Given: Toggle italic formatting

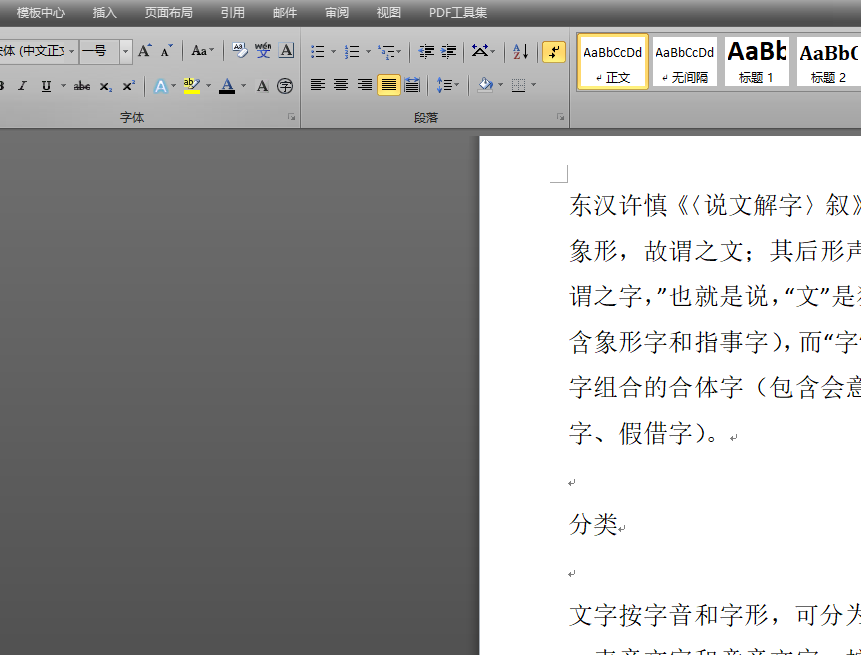Looking at the screenshot, I should click(23, 86).
